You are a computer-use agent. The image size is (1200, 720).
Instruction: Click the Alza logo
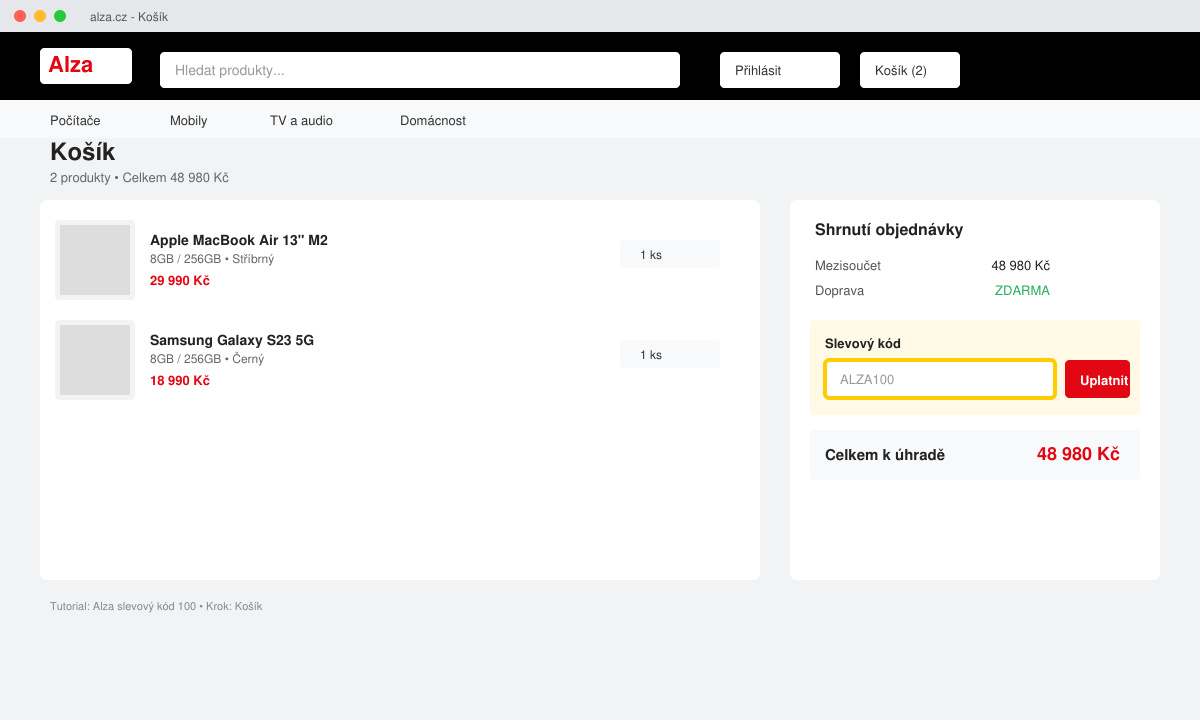point(86,66)
